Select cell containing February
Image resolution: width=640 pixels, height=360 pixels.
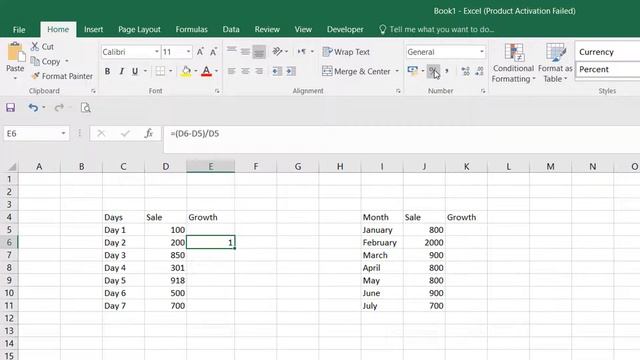[382, 242]
